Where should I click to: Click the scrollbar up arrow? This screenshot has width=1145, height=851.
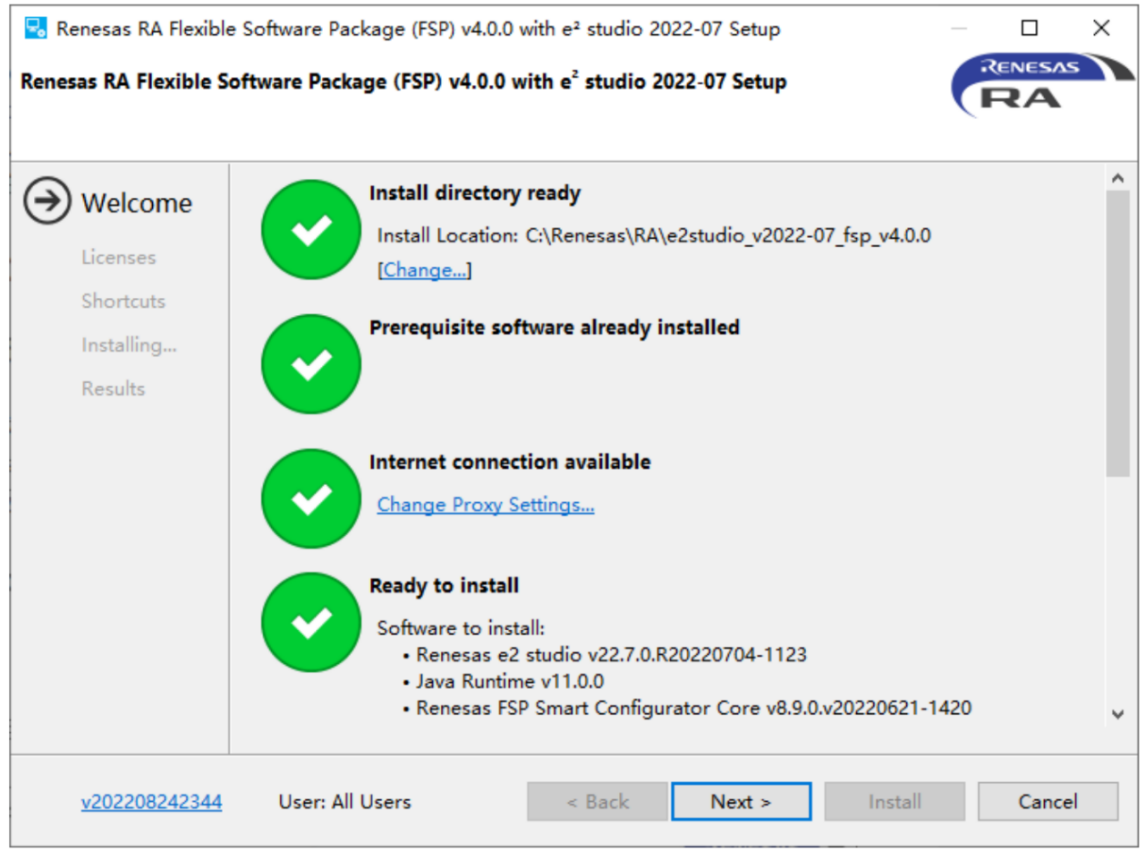pos(1118,178)
